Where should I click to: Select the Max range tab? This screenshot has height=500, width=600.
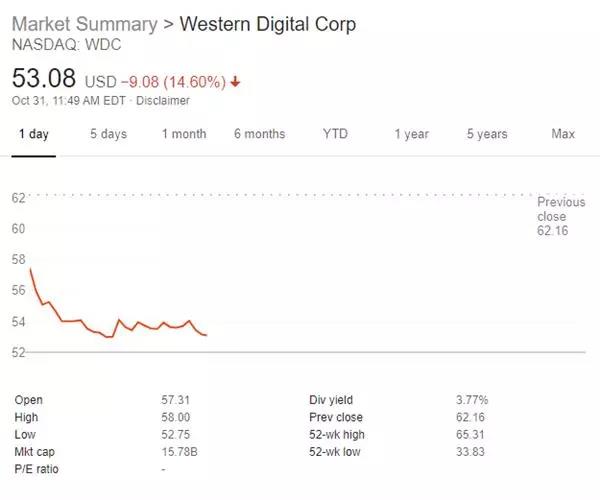(x=563, y=134)
